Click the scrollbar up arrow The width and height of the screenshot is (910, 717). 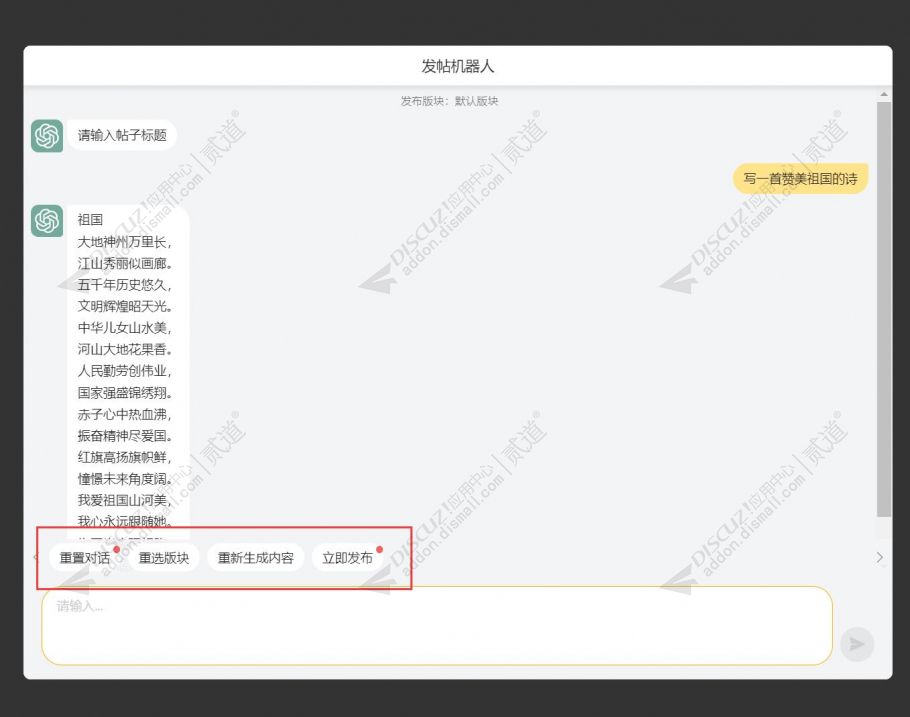883,94
